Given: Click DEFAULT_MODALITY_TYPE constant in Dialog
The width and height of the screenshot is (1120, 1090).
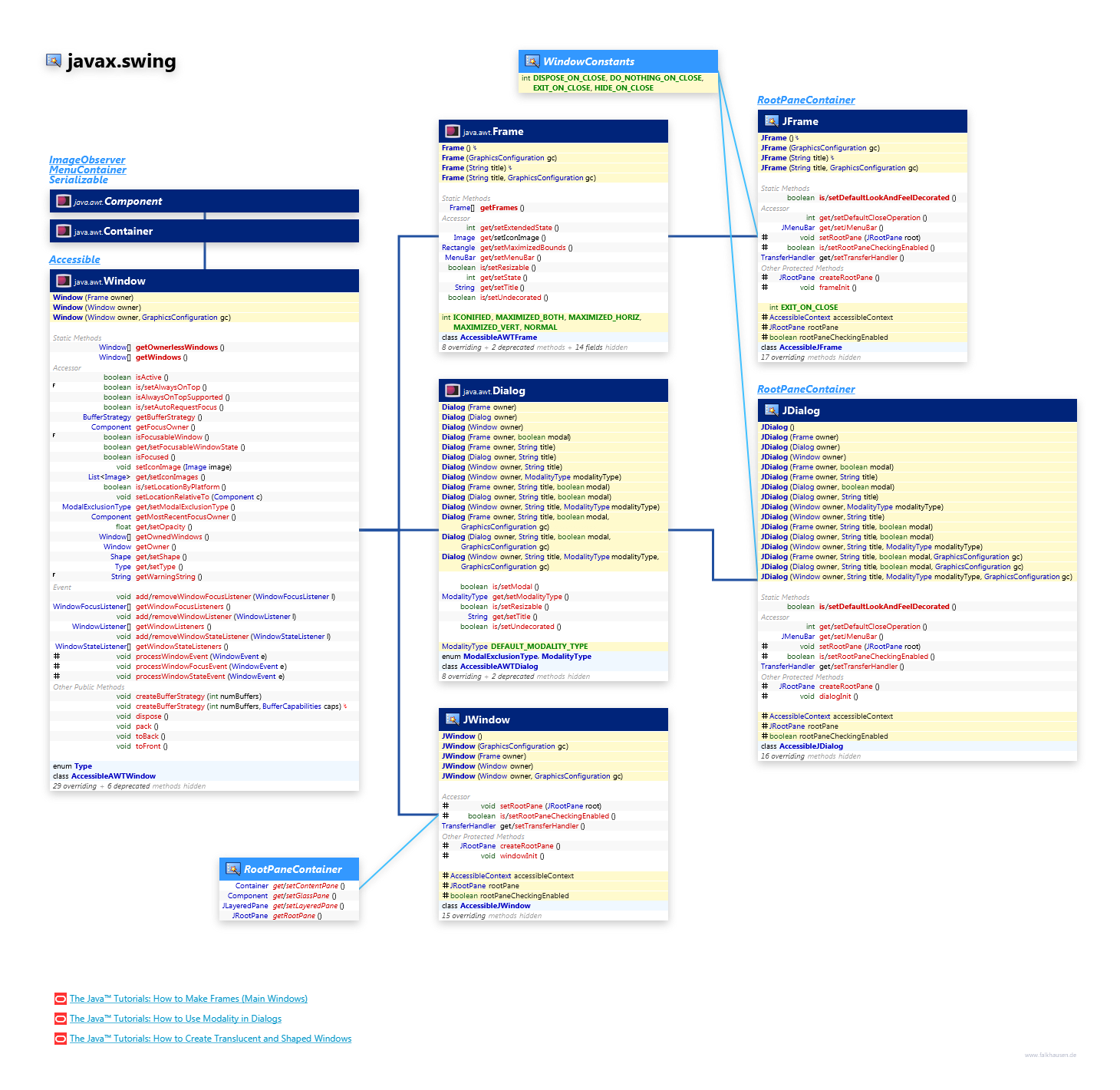Looking at the screenshot, I should coord(539,647).
